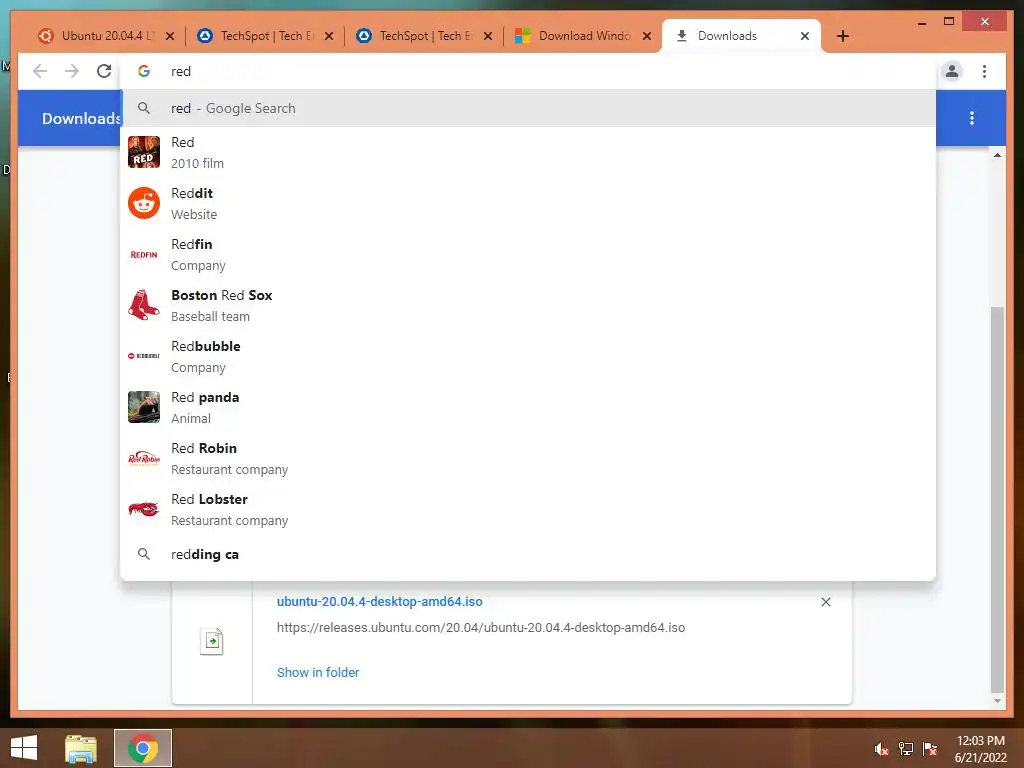Close the second TechSpot tab
Image resolution: width=1024 pixels, height=768 pixels.
[x=488, y=36]
